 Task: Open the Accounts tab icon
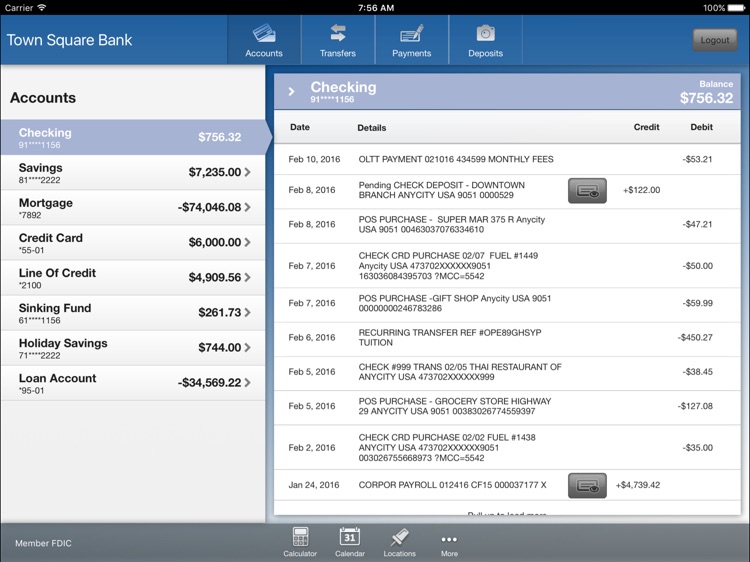tap(264, 33)
